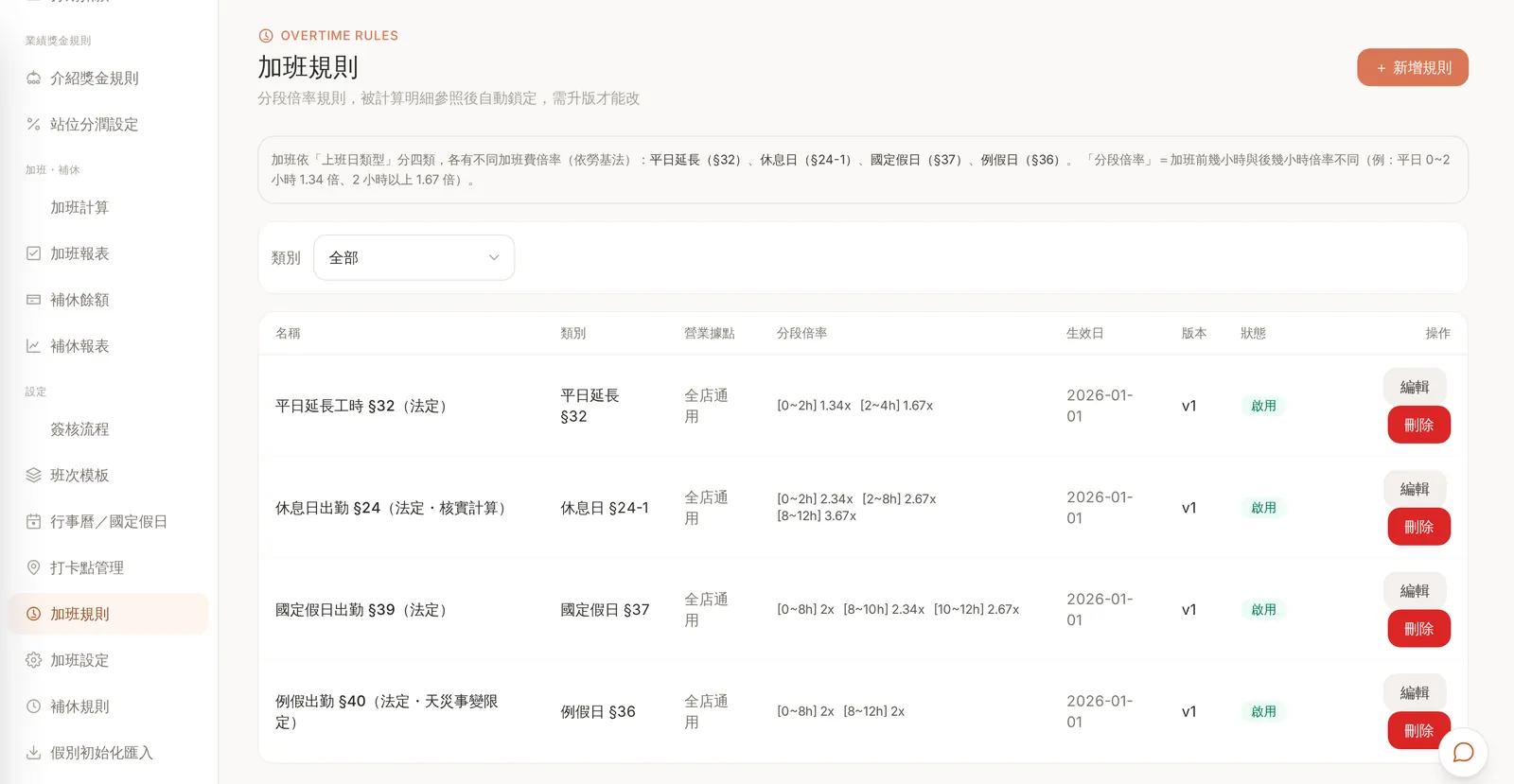The height and width of the screenshot is (784, 1514).
Task: Click the 生效日 column header
Action: click(x=1085, y=334)
